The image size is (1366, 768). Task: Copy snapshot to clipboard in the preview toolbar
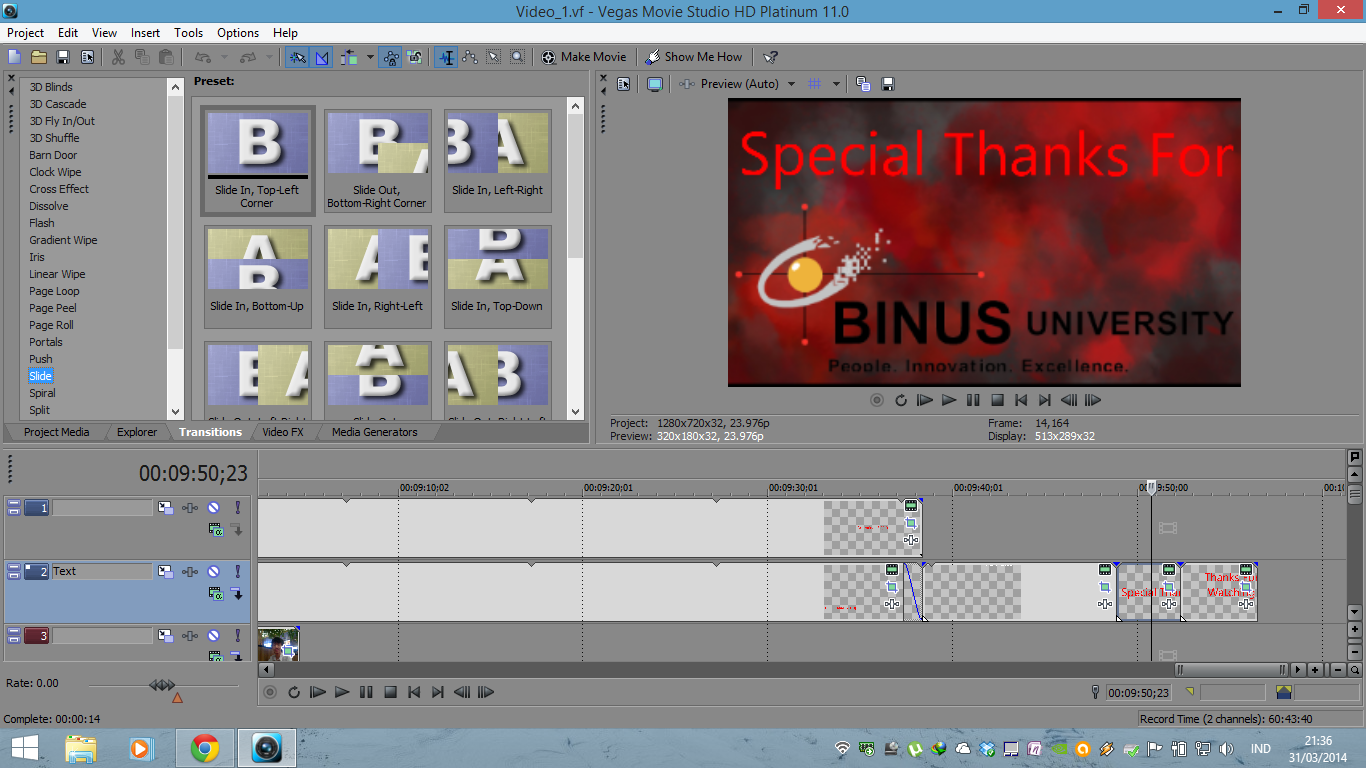(863, 84)
